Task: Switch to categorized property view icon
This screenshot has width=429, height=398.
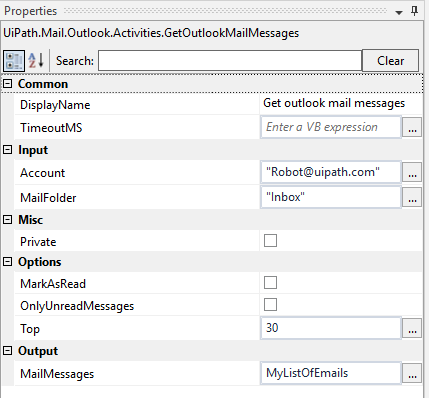Action: click(x=14, y=61)
